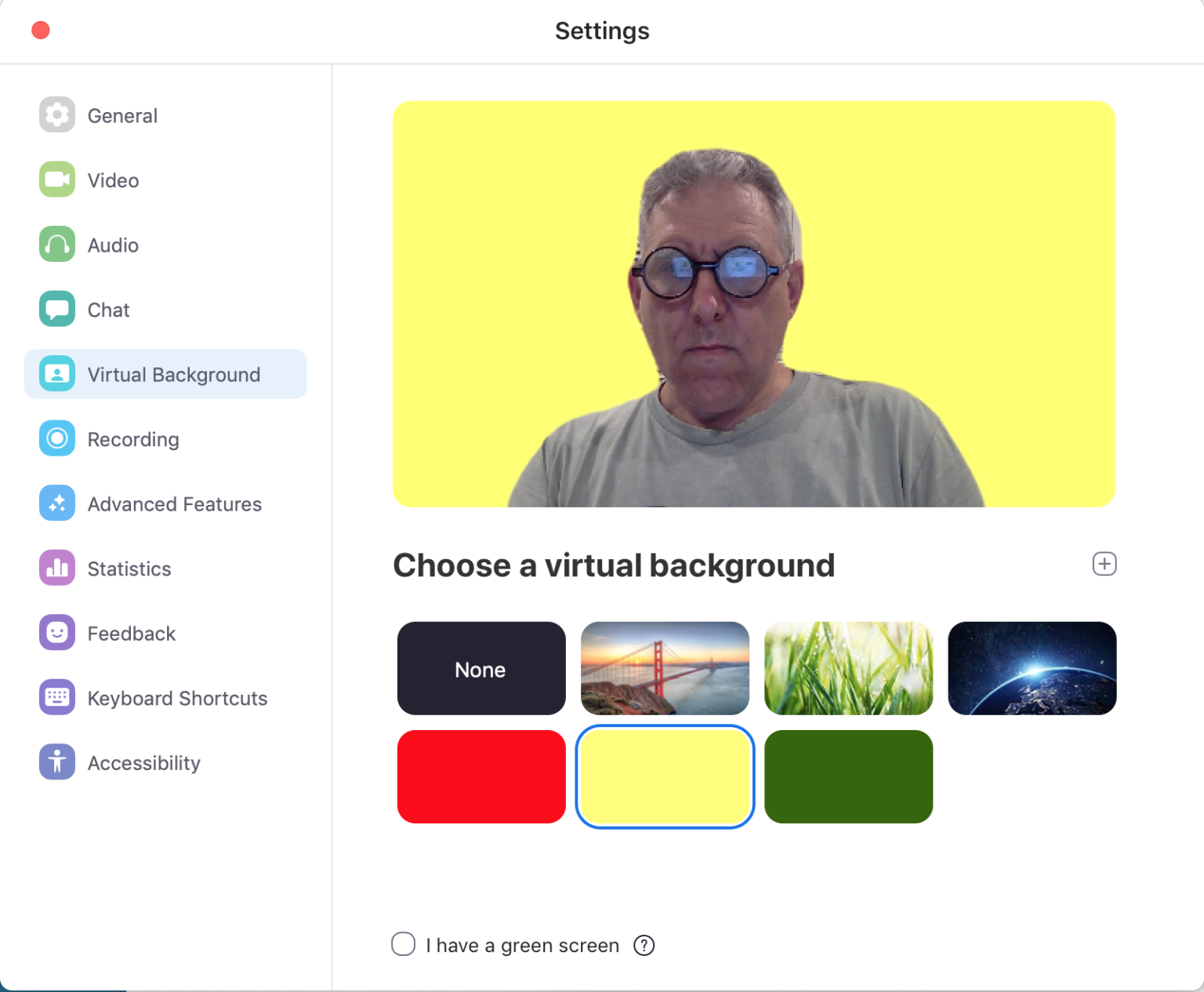
Task: Select the dark green background swatch
Action: [848, 776]
